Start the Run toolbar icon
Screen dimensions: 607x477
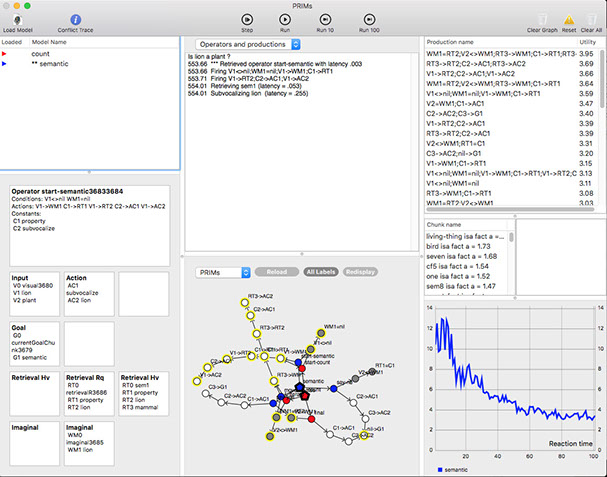click(x=285, y=19)
